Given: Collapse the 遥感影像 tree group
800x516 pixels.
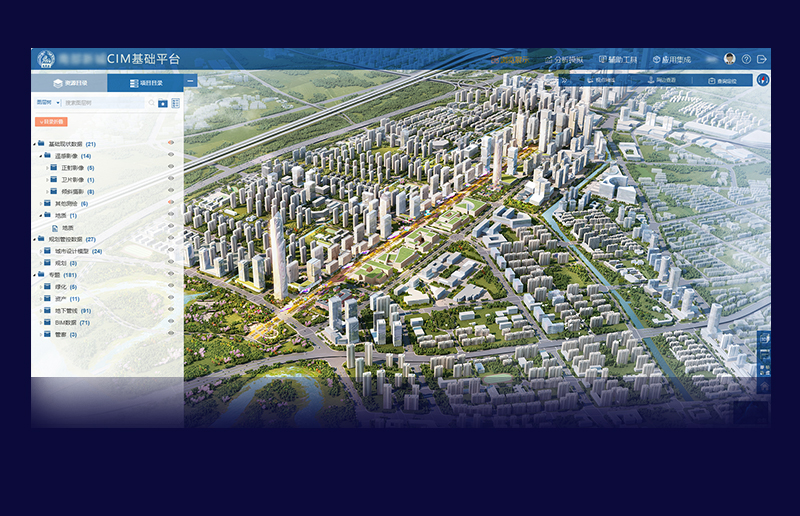Looking at the screenshot, I should coord(41,156).
